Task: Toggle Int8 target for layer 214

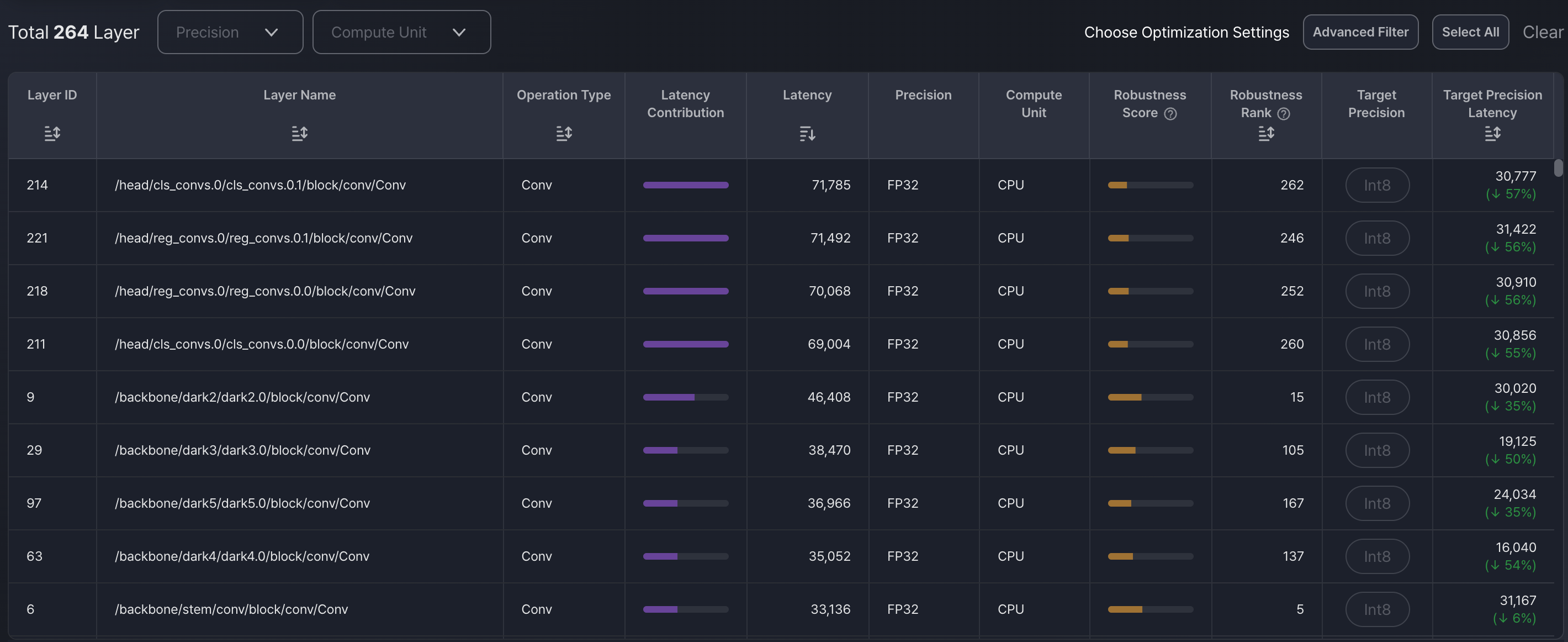Action: tap(1376, 185)
